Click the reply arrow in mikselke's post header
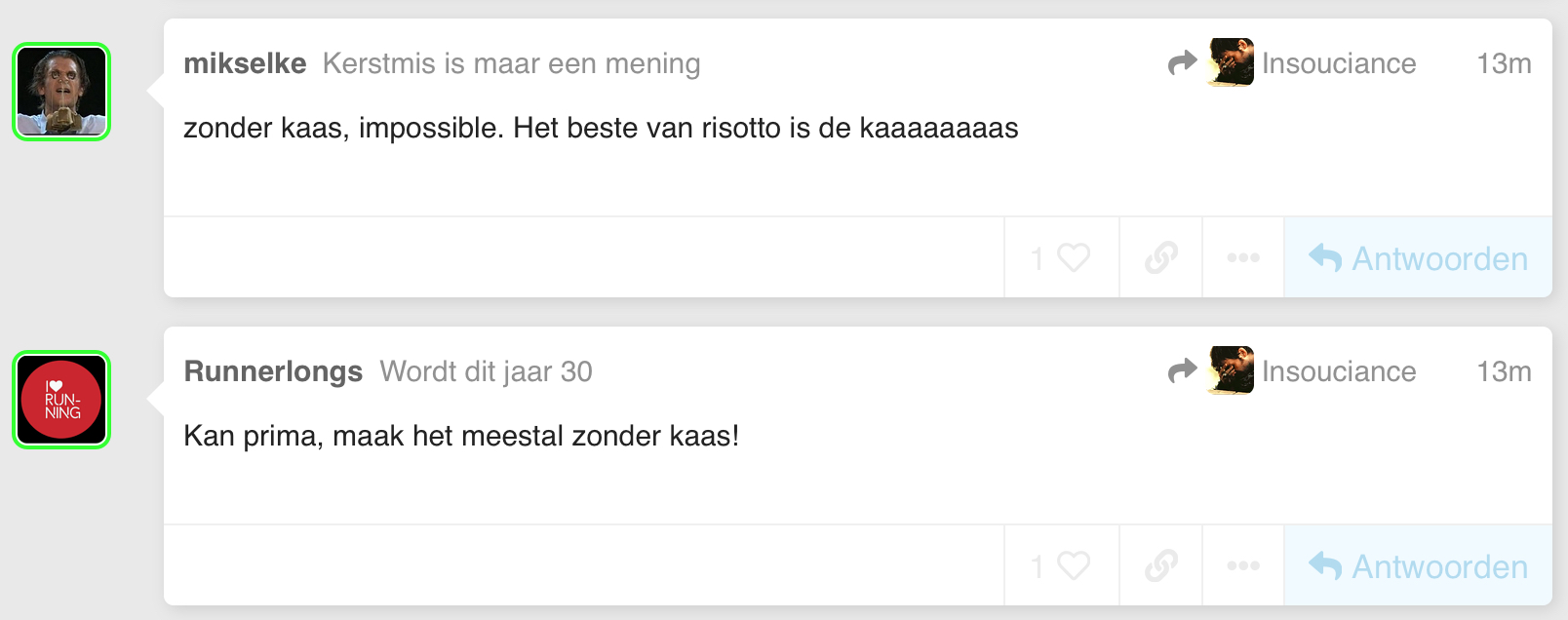 (1182, 63)
